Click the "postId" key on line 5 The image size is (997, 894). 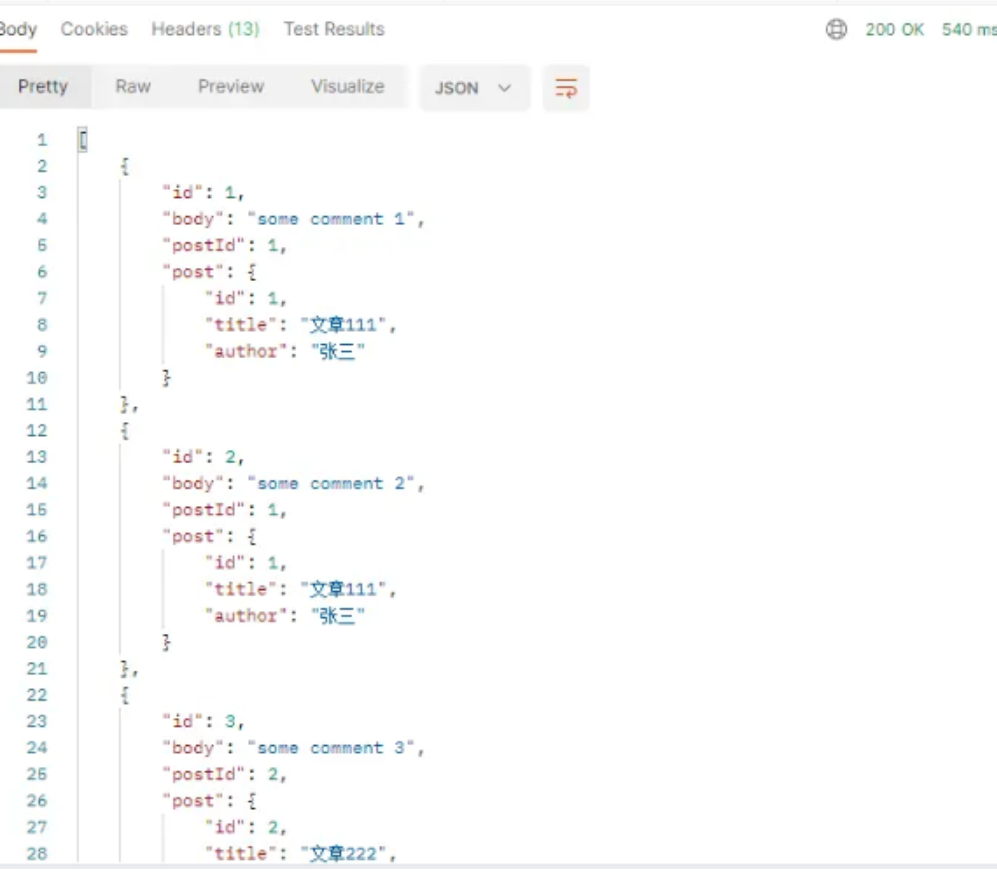[x=203, y=245]
